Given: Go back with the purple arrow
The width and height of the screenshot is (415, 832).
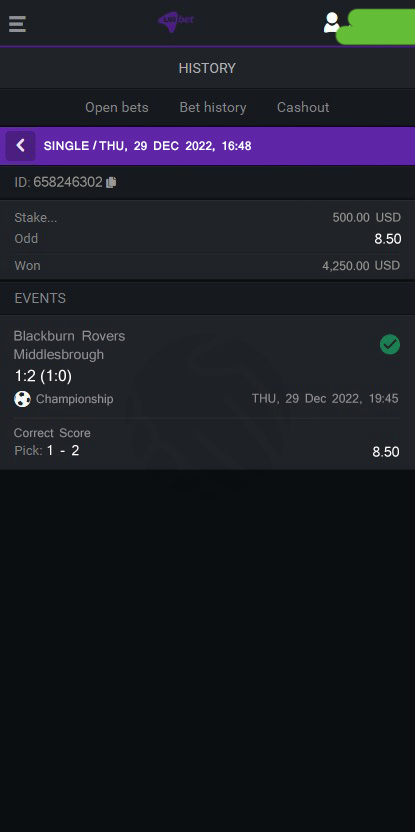Looking at the screenshot, I should [21, 145].
